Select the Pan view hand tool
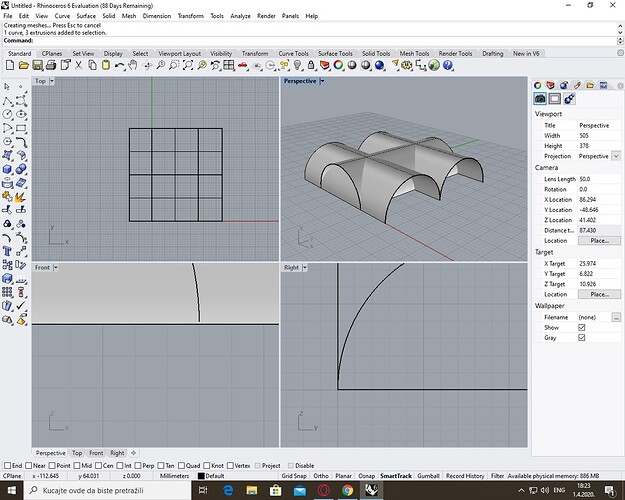This screenshot has height=500, width=625. (x=133, y=66)
